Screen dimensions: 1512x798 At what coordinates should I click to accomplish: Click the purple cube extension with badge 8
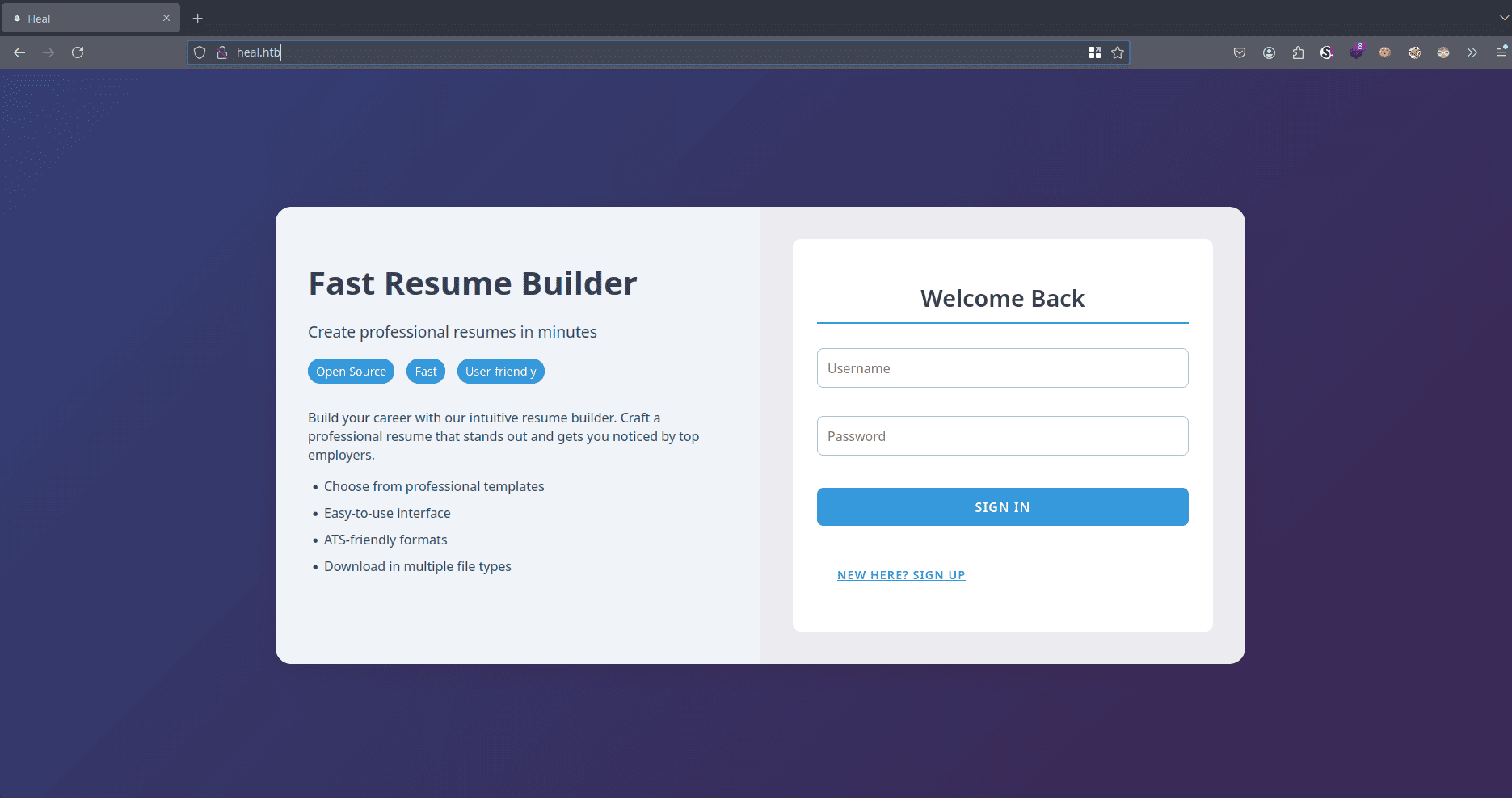[x=1356, y=52]
